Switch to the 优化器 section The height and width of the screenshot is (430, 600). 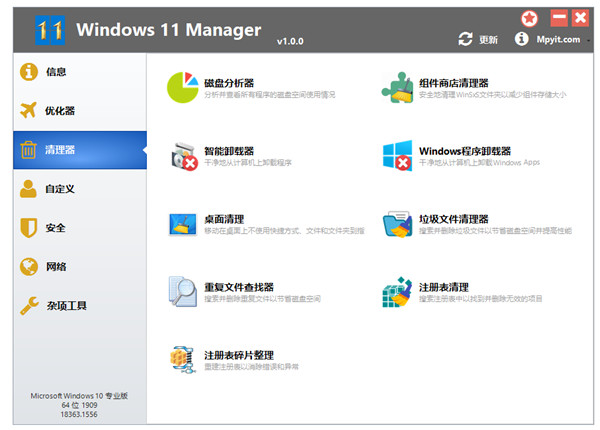(80, 111)
